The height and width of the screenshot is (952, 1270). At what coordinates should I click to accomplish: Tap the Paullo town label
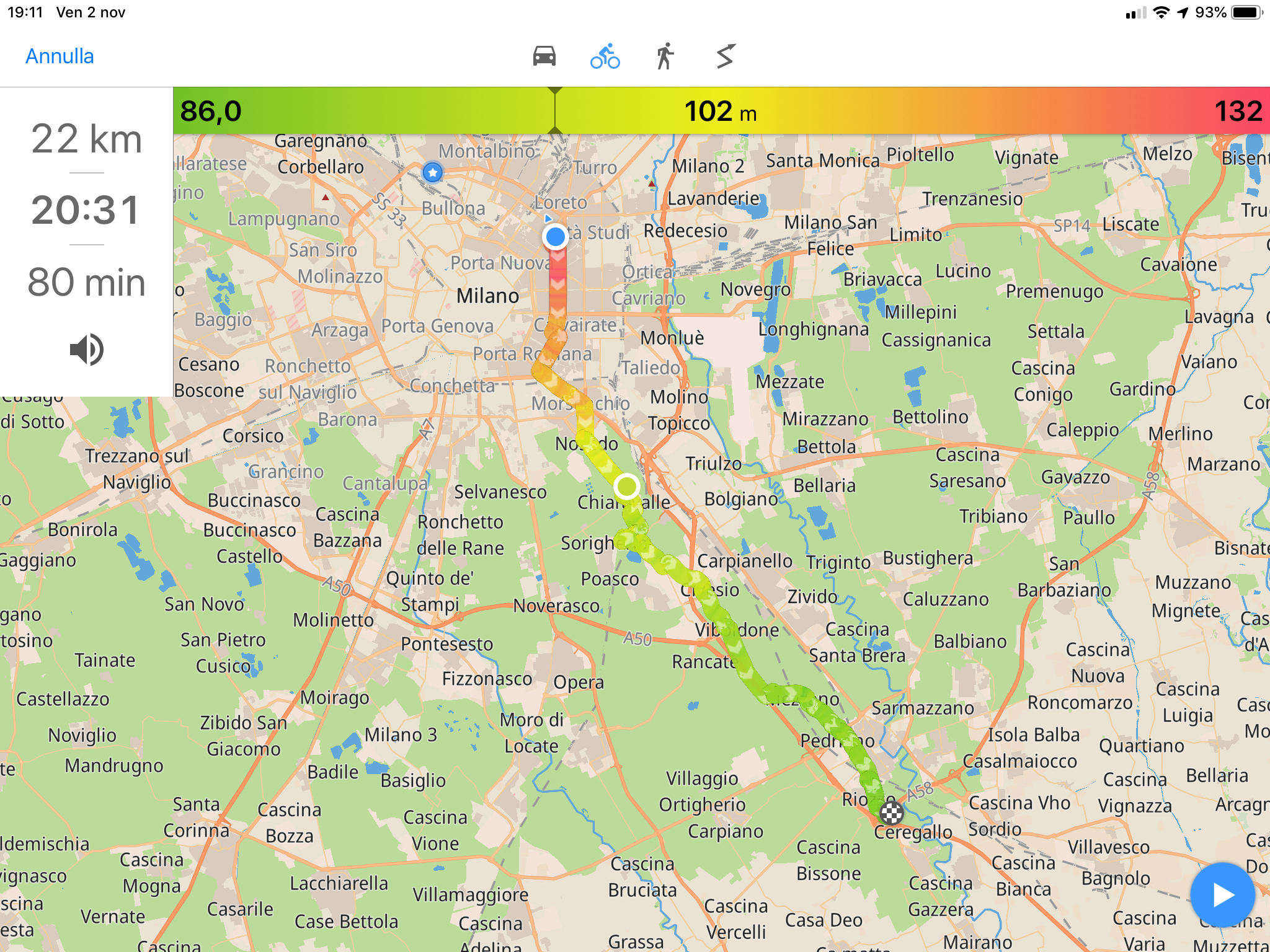point(1088,518)
